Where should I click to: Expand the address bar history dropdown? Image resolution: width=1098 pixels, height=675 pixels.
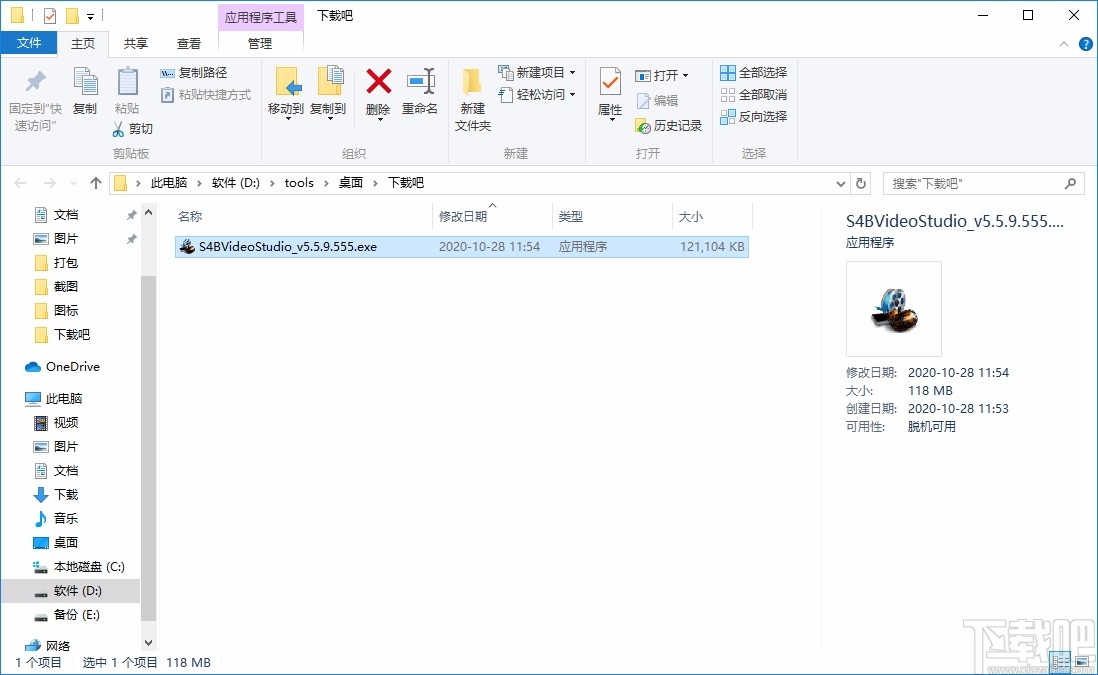840,183
